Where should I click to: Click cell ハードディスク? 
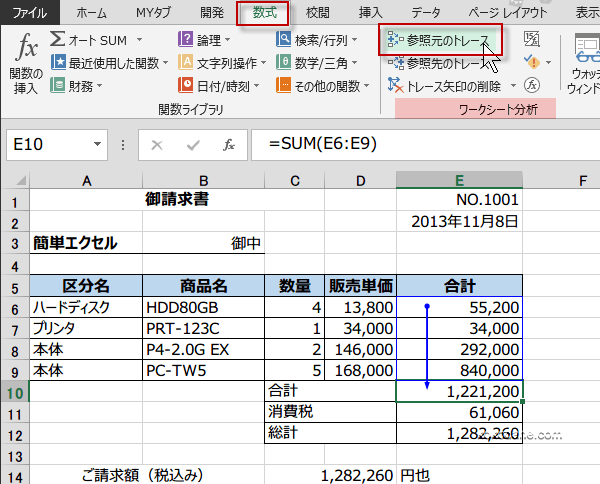coord(86,307)
